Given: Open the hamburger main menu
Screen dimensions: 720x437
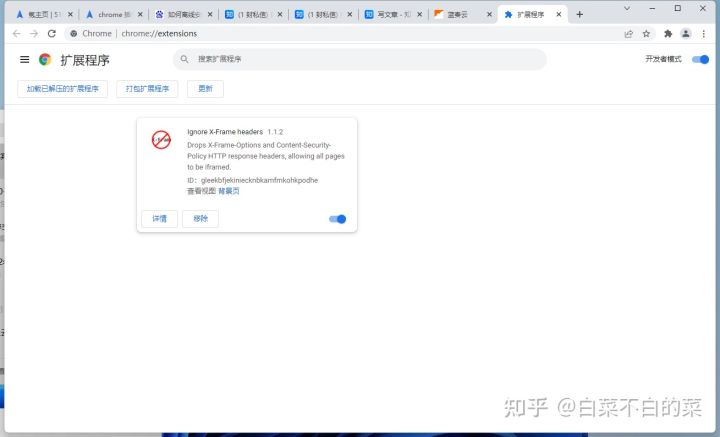Looking at the screenshot, I should click(25, 60).
